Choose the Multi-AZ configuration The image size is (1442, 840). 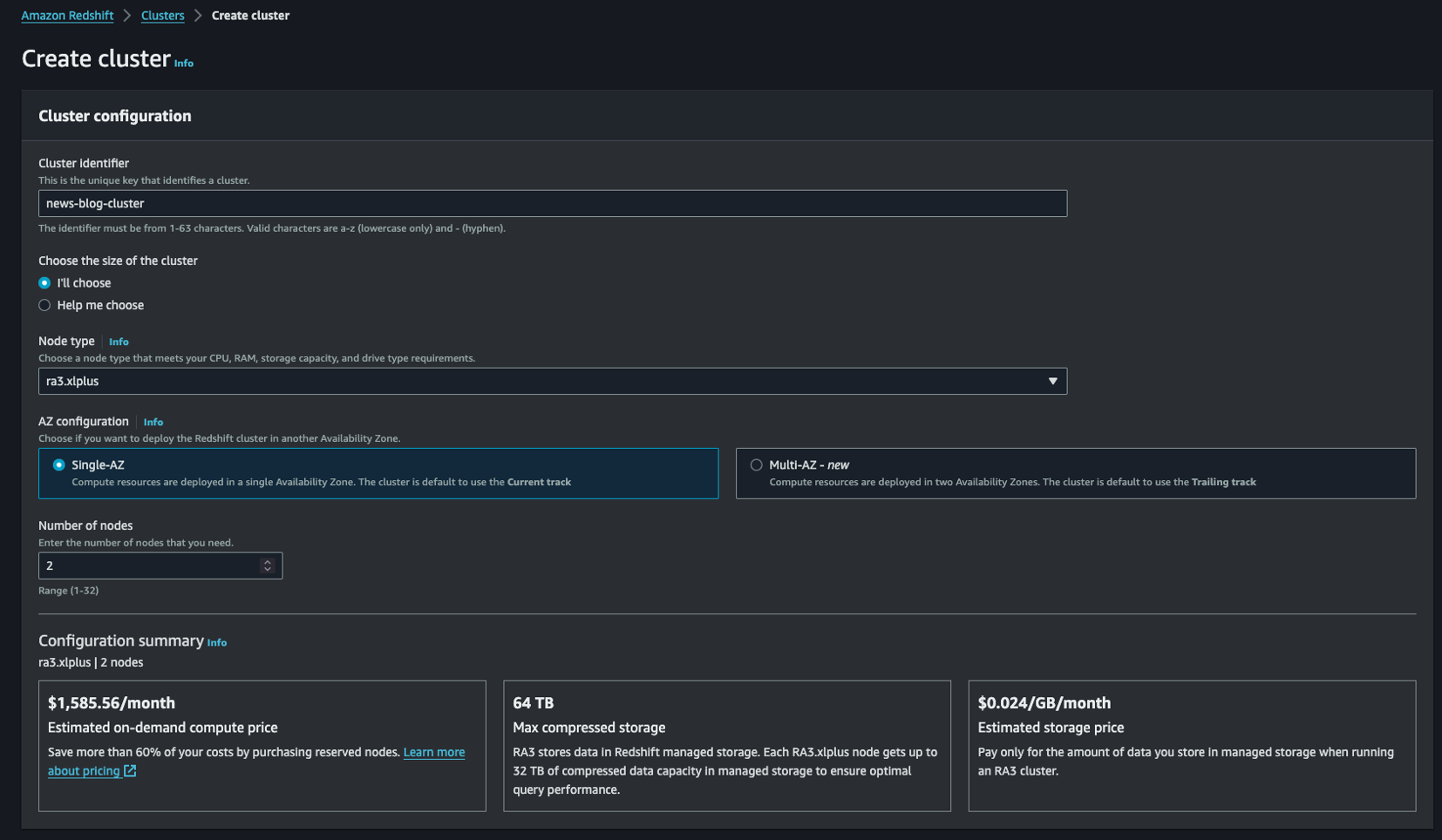coord(757,465)
